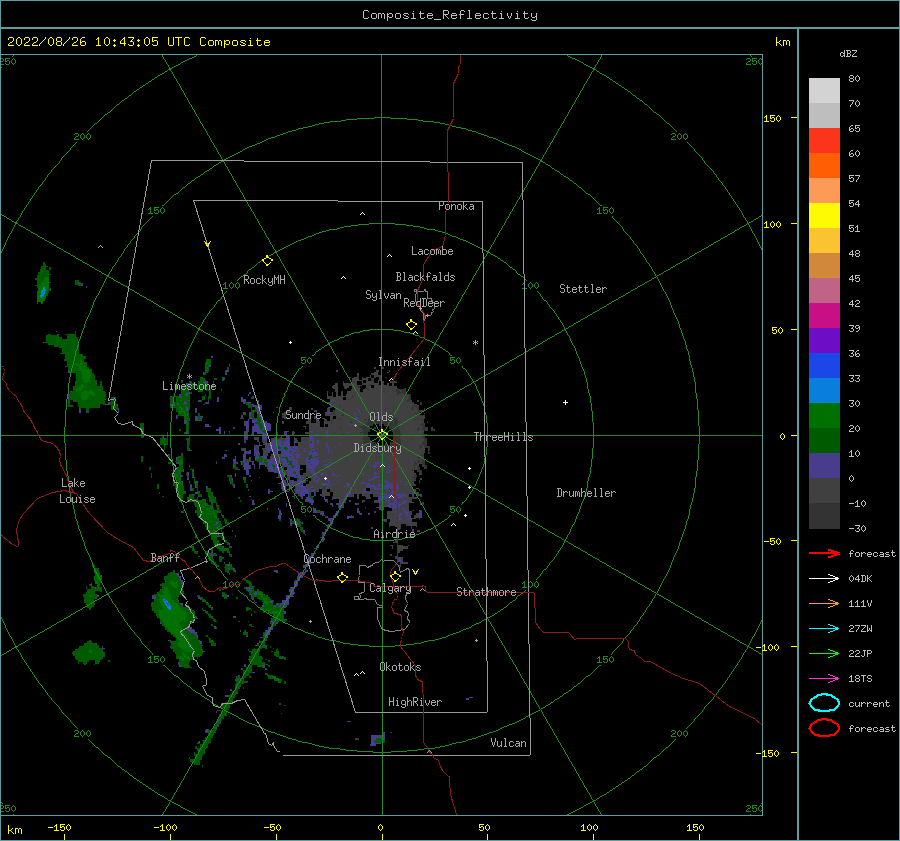Click yellow station marker south of Red Deer
Viewport: 900px width, 841px height.
coord(412,325)
